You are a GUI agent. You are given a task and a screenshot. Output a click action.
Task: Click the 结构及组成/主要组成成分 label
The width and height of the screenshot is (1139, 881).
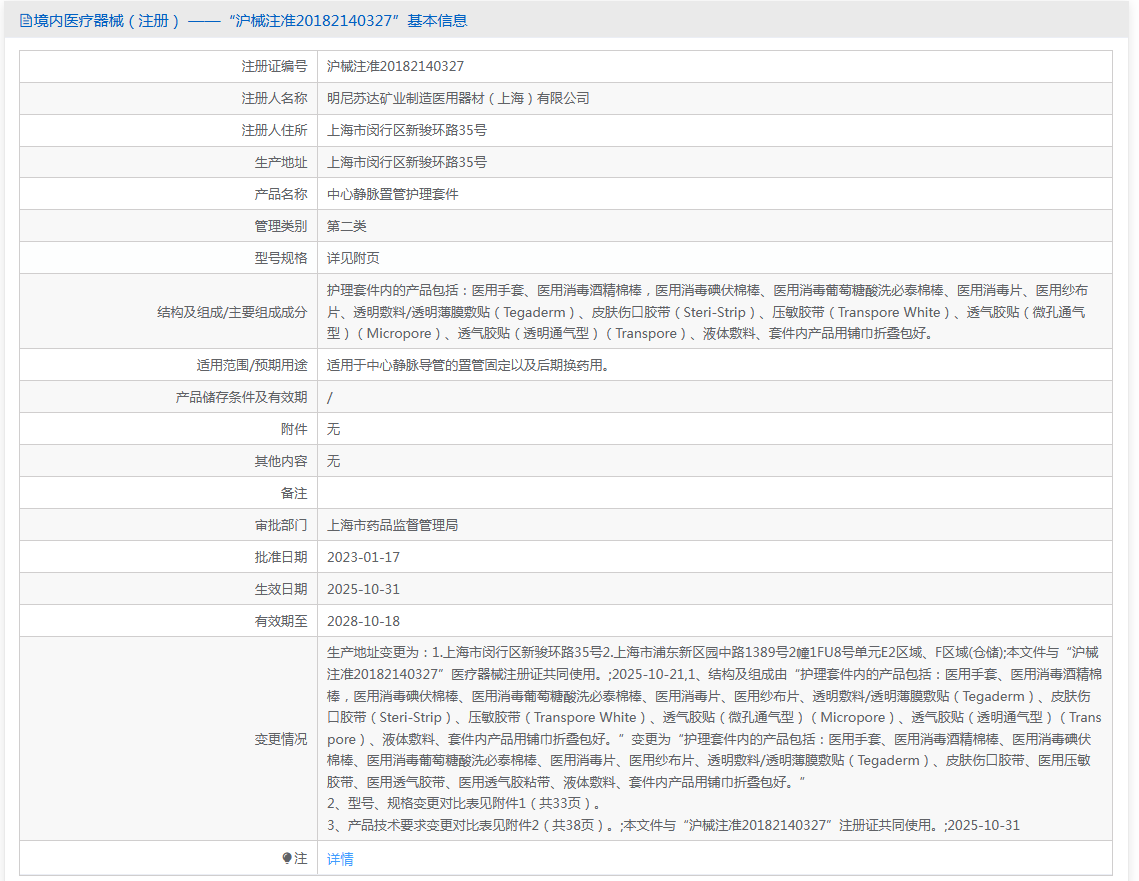coord(232,312)
